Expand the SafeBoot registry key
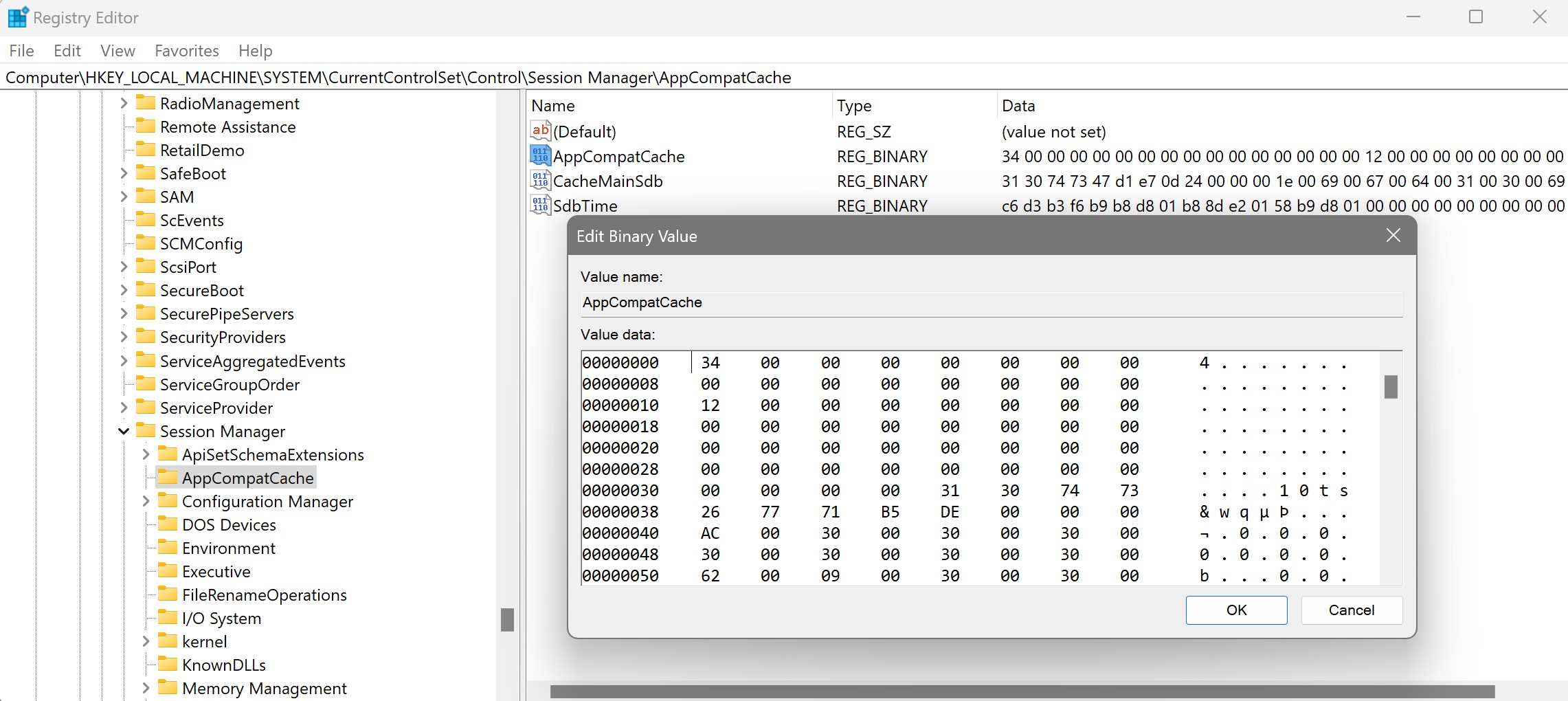The width and height of the screenshot is (1568, 701). point(124,173)
